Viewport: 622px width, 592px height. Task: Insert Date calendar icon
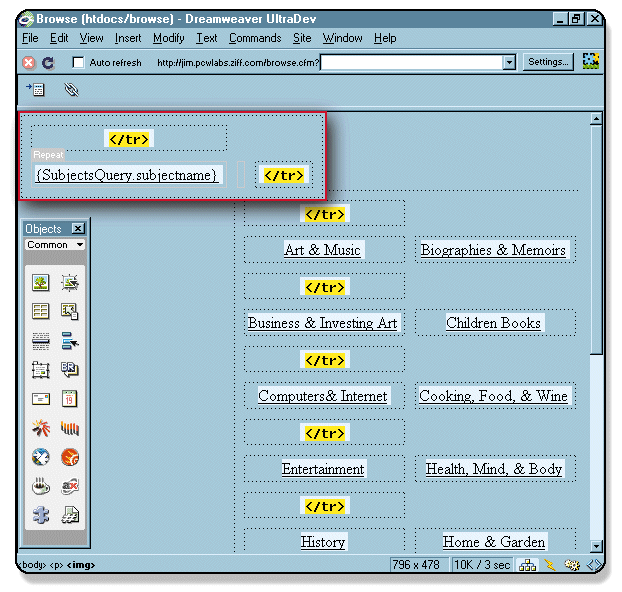(x=70, y=399)
